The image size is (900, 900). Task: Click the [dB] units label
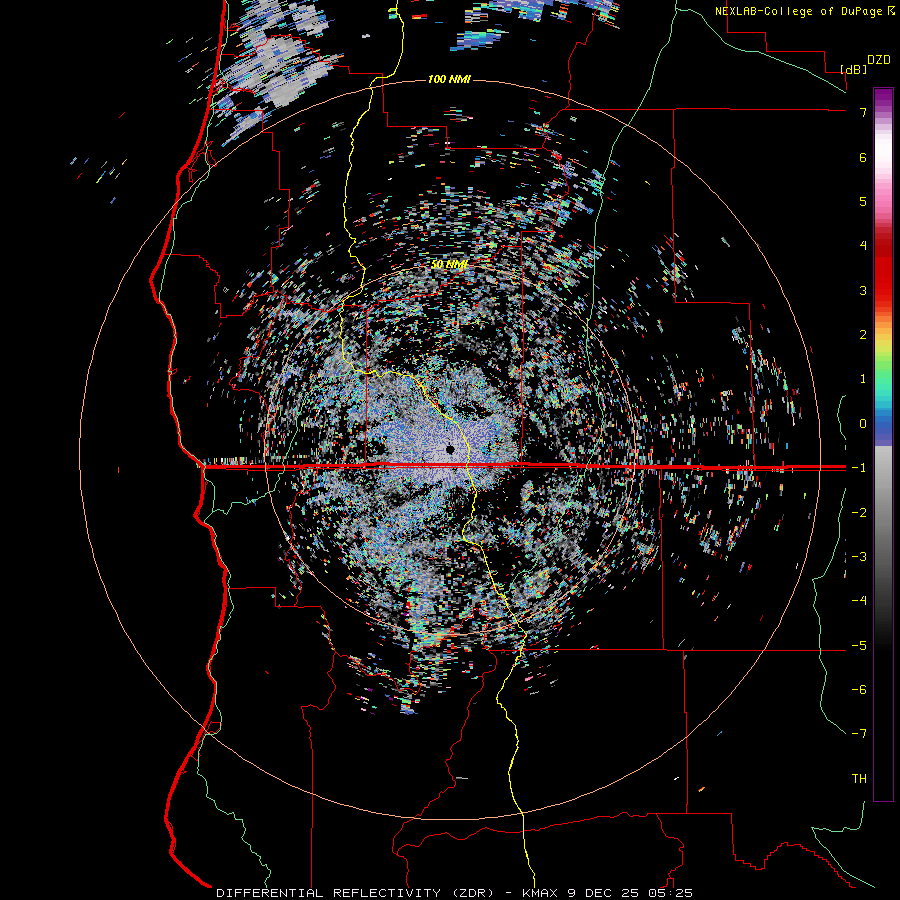coord(854,69)
